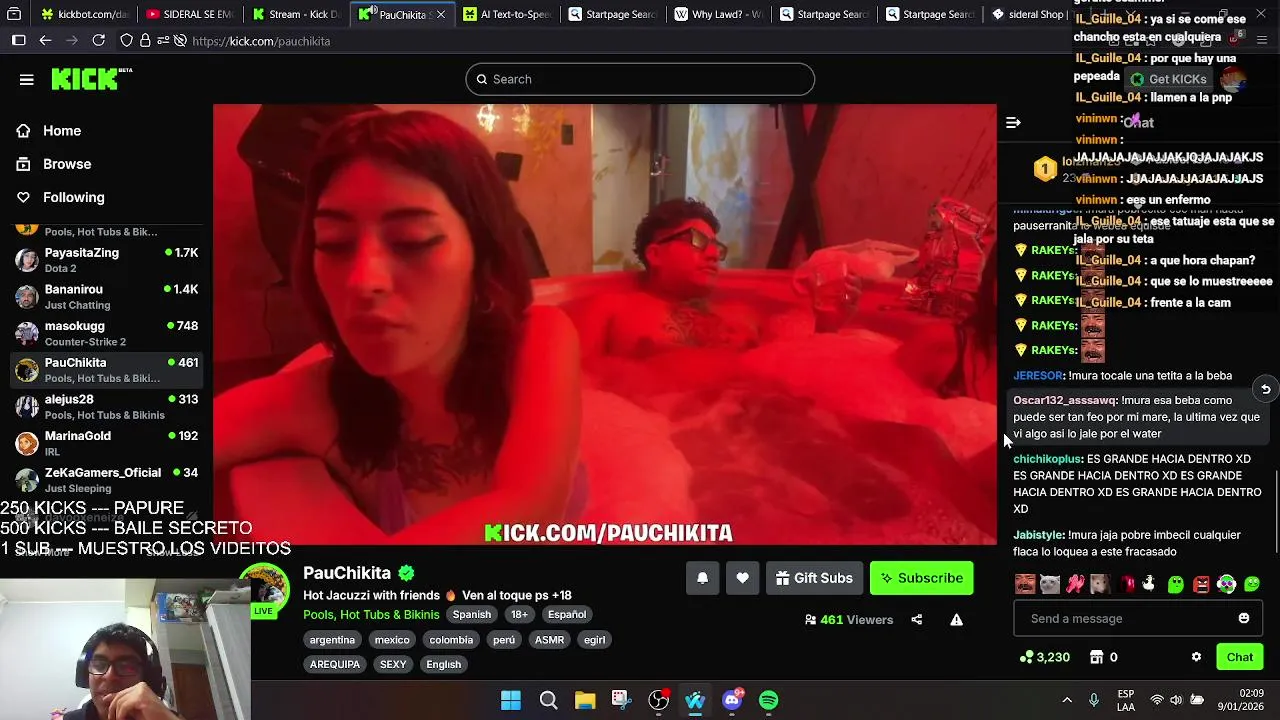Image resolution: width=1280 pixels, height=720 pixels.
Task: Click the argentina tag
Action: (x=332, y=640)
